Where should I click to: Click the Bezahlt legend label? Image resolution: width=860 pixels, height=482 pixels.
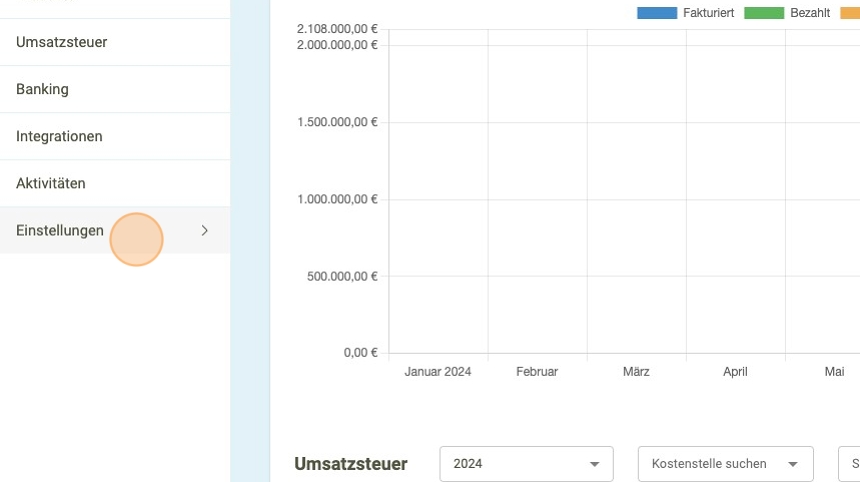pos(810,13)
